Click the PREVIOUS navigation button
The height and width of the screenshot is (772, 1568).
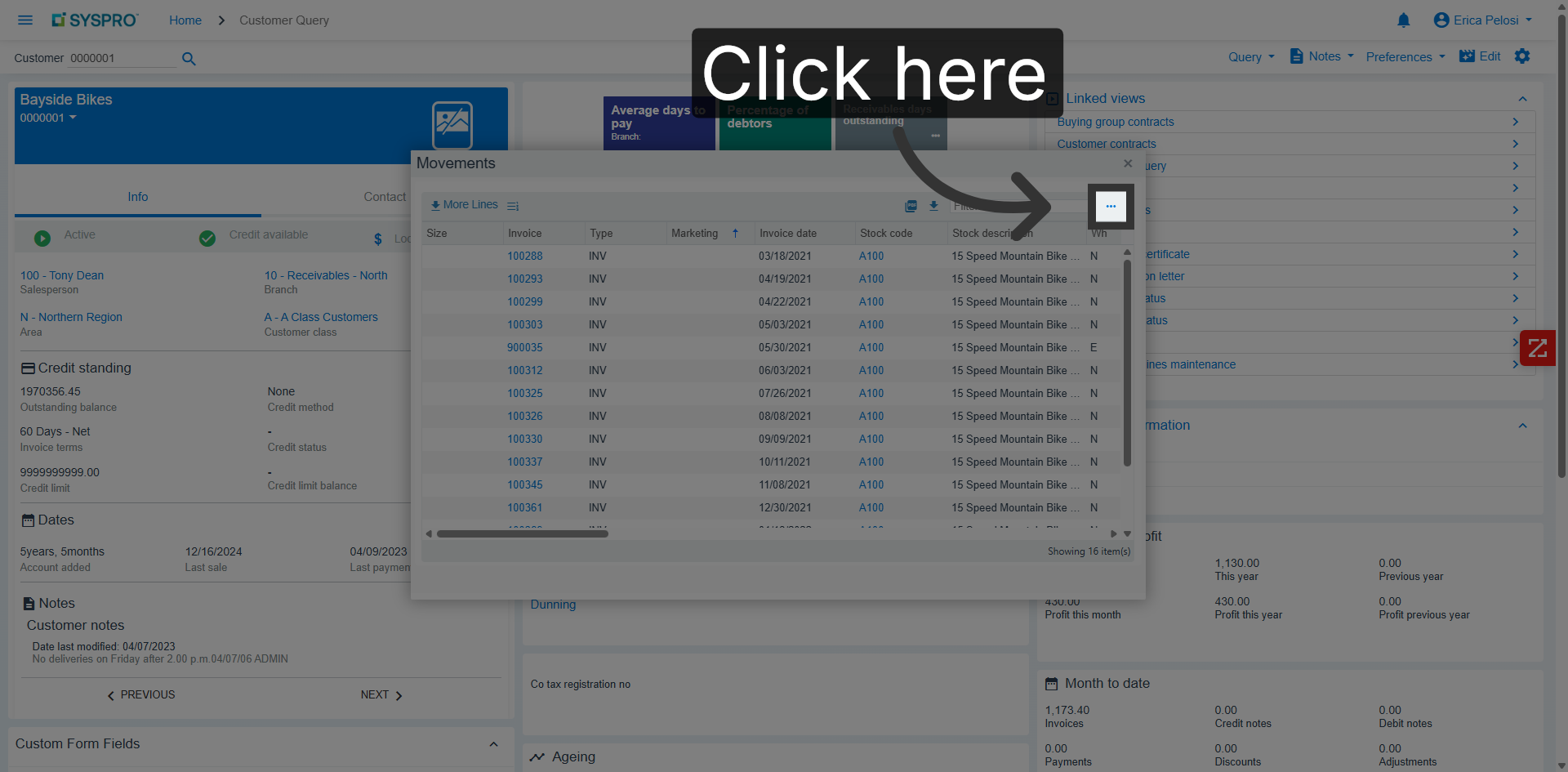coord(140,695)
